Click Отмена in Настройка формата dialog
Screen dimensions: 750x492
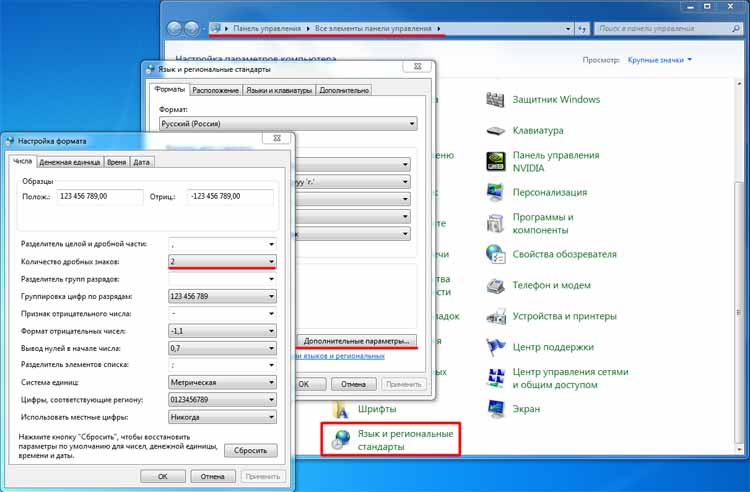pyautogui.click(x=213, y=476)
